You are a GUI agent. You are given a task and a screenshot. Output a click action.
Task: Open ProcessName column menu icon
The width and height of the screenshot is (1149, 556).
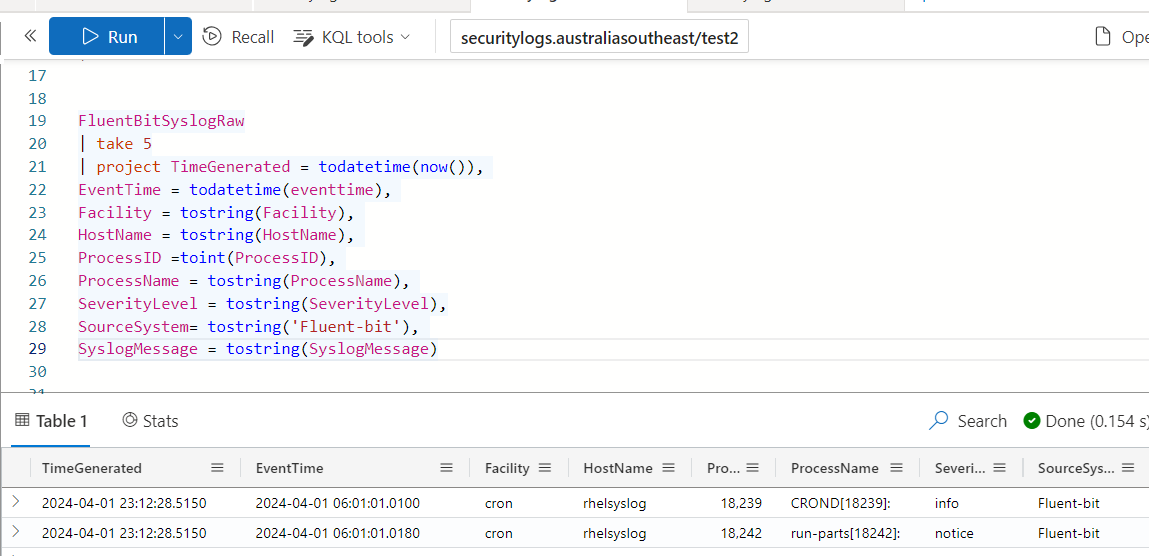click(895, 468)
